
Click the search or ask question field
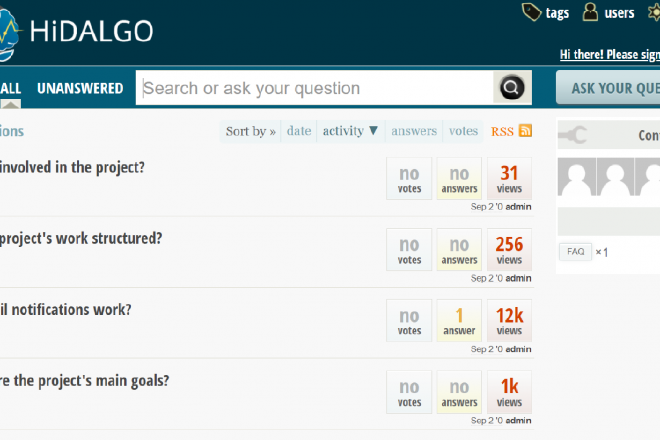(x=315, y=88)
